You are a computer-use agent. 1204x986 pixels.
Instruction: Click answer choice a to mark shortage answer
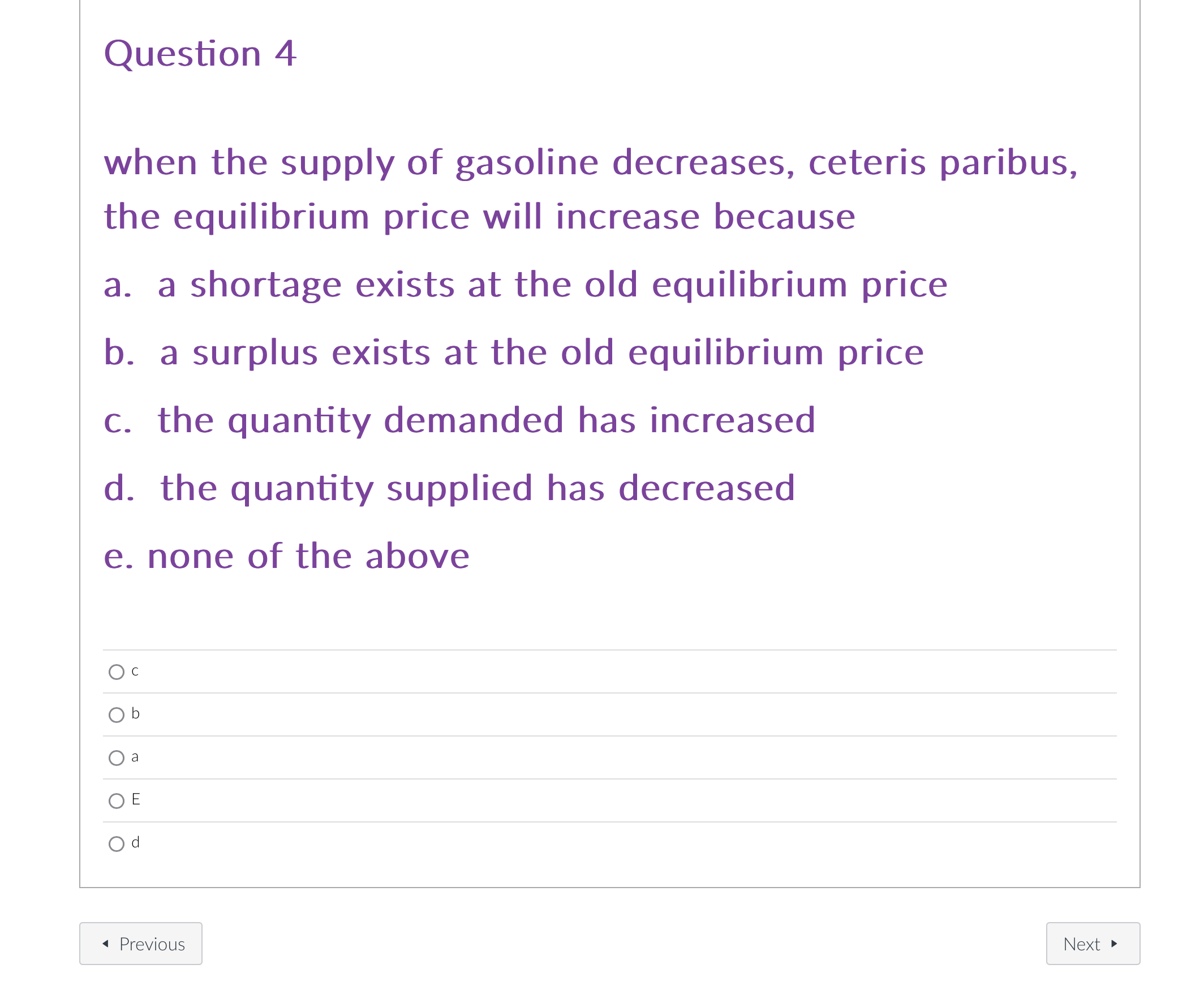[117, 757]
